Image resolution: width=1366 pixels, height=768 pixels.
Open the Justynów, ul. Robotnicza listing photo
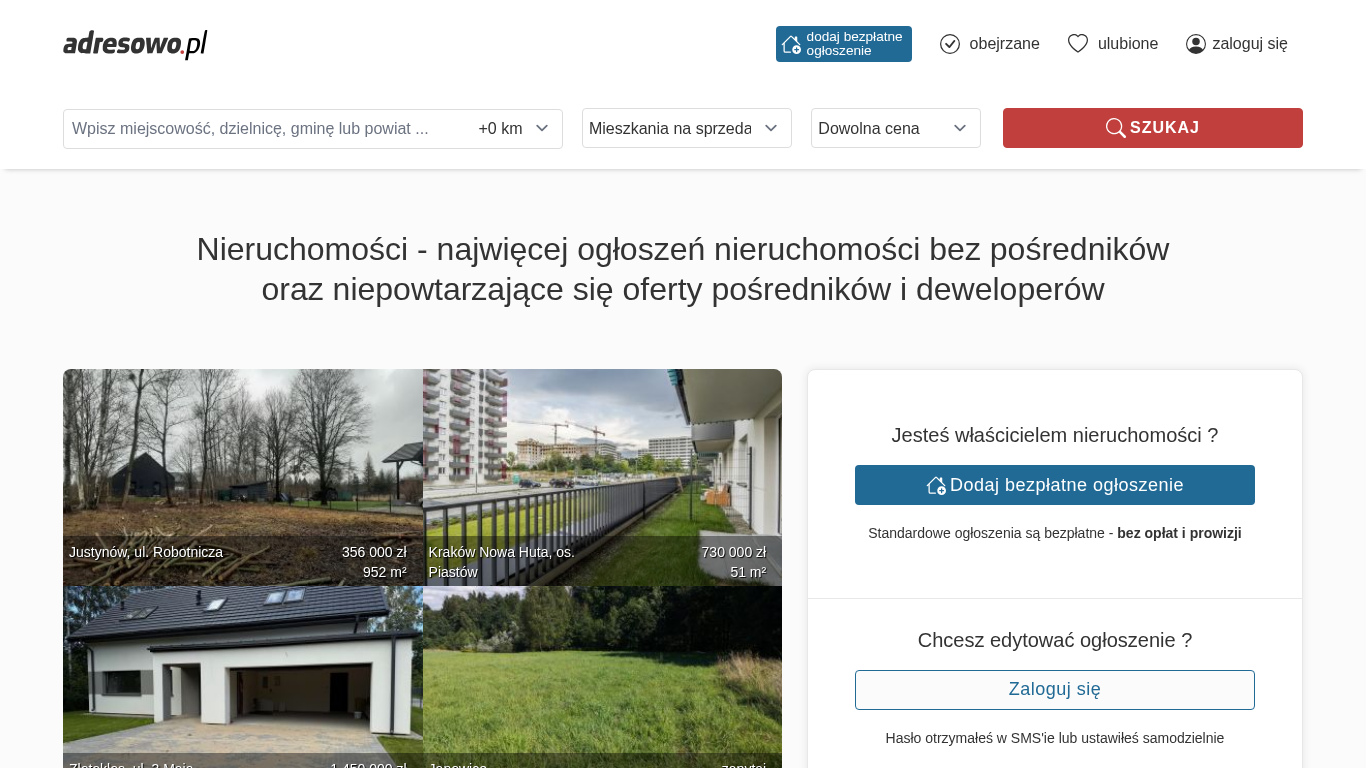[x=242, y=460]
